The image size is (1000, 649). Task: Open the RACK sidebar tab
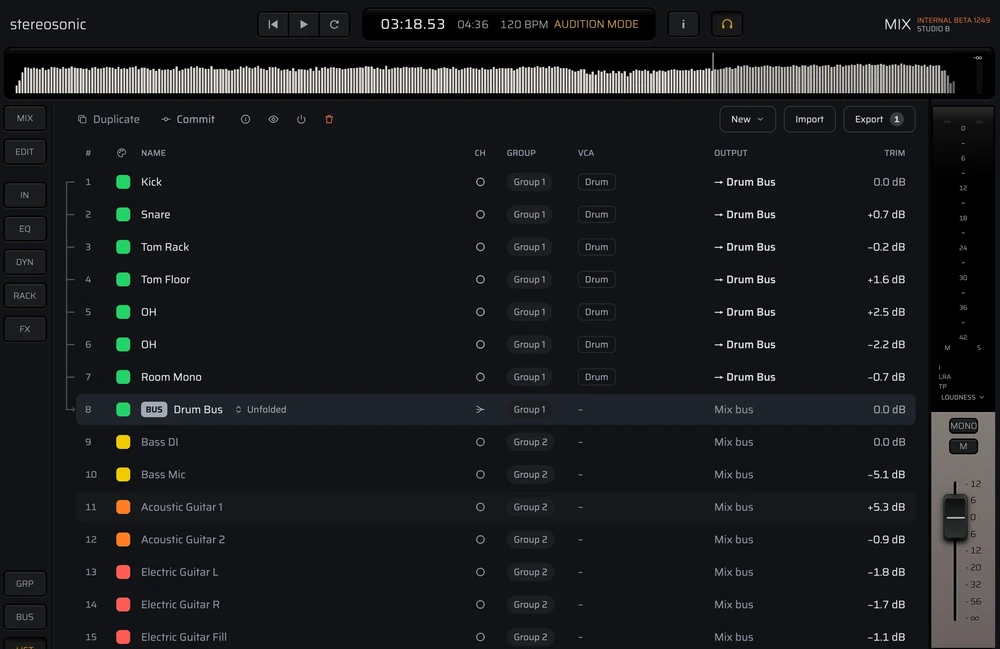(x=25, y=296)
